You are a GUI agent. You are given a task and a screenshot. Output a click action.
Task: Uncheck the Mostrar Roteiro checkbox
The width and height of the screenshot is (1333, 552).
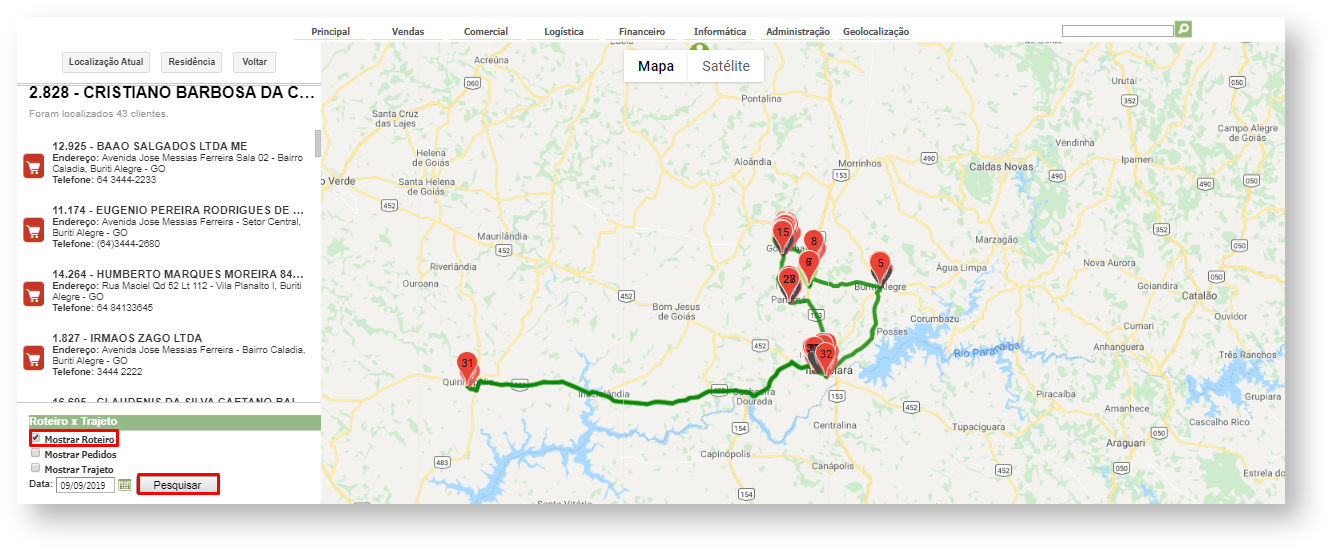[x=36, y=438]
